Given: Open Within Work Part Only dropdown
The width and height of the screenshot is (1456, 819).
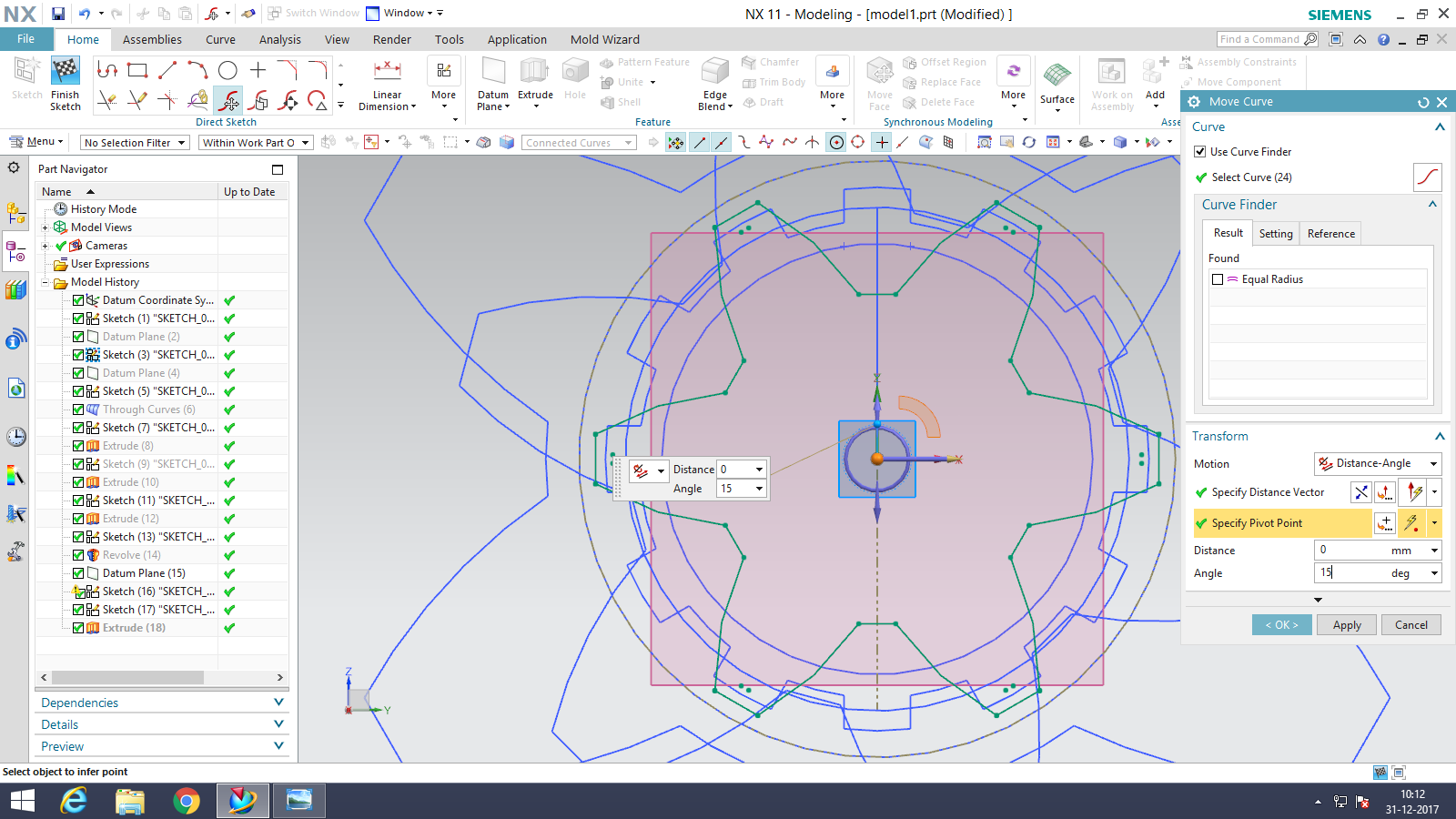Looking at the screenshot, I should (x=256, y=143).
